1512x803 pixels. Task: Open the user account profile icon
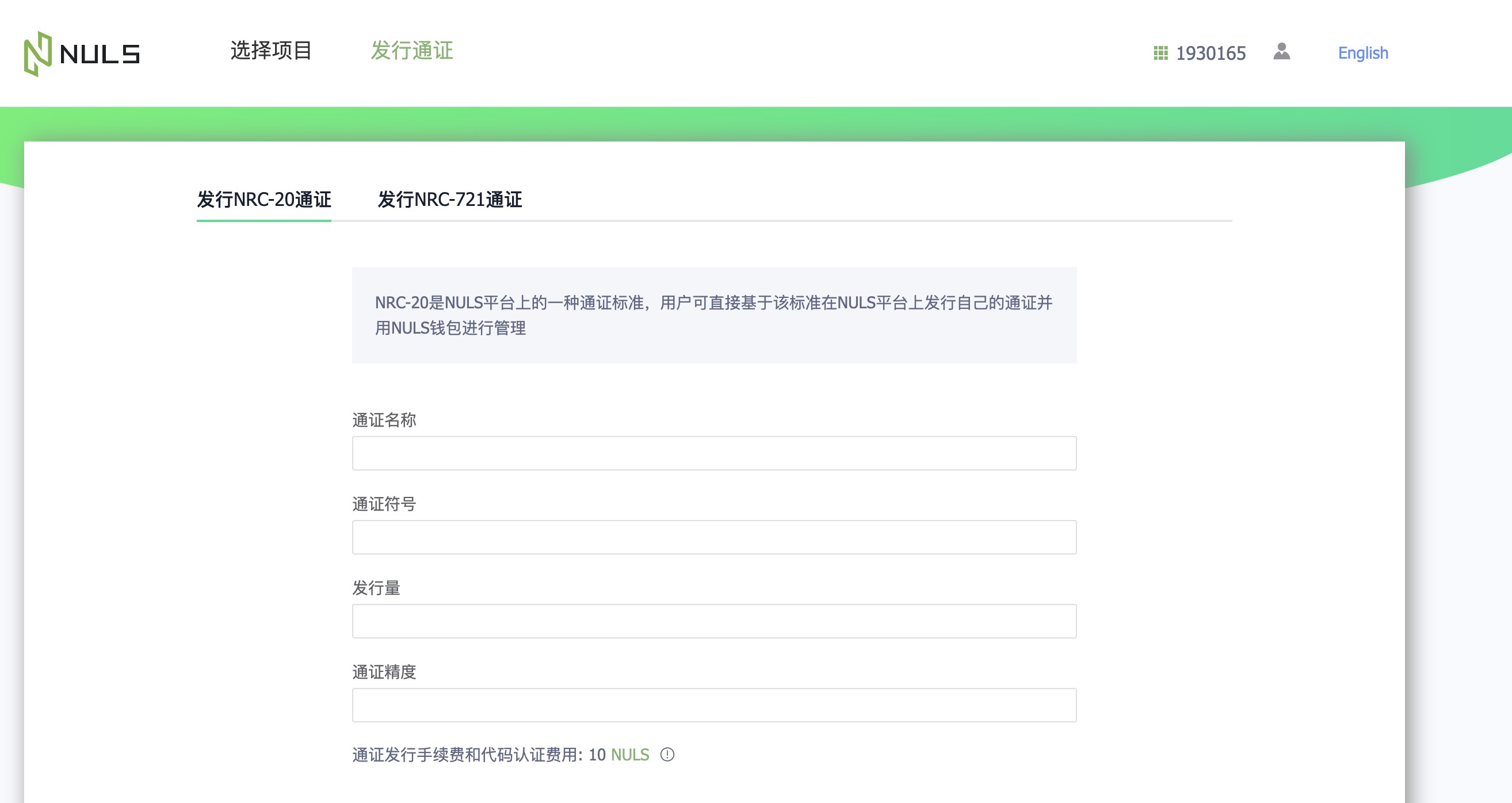(x=1281, y=52)
